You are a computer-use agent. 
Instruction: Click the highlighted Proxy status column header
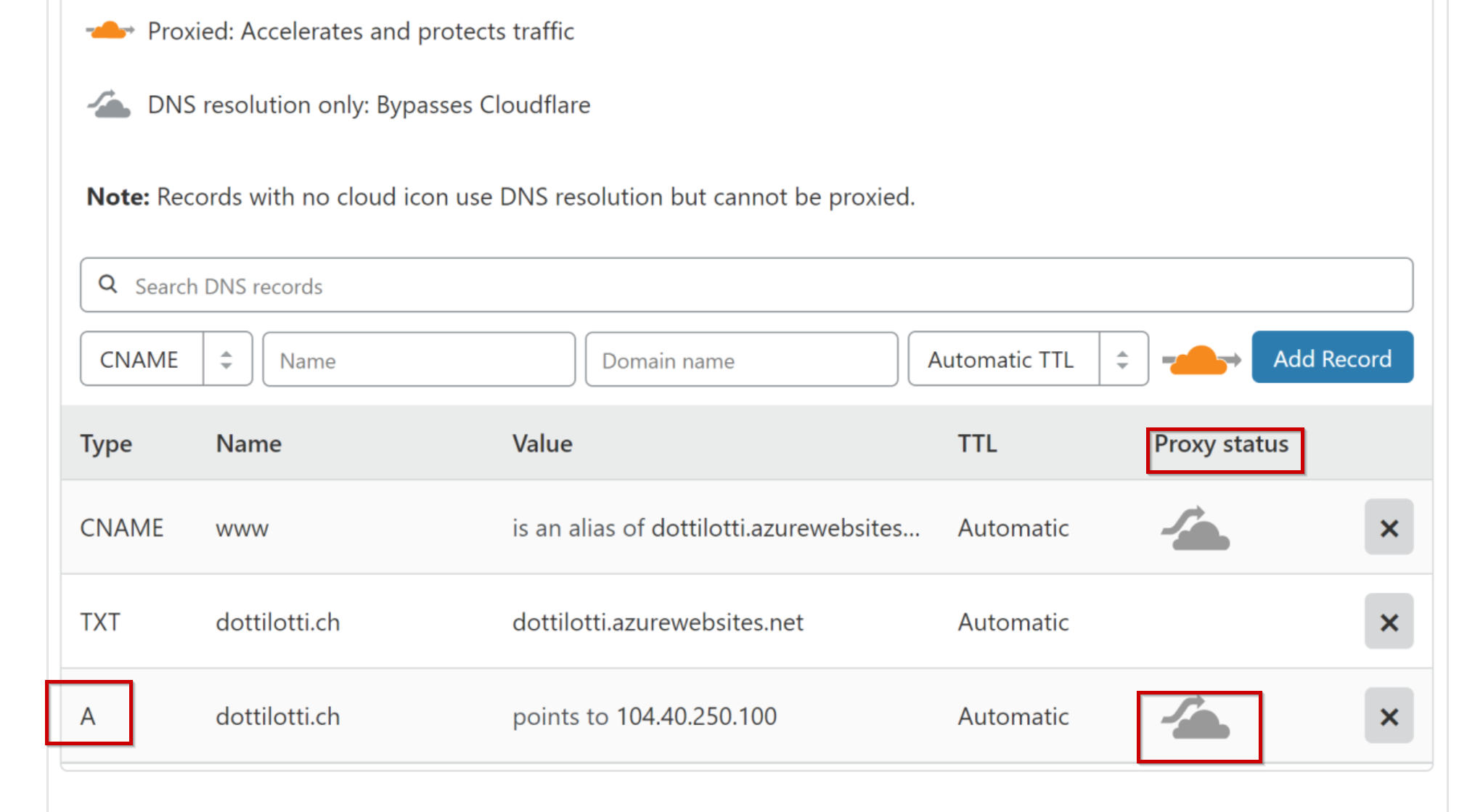click(1224, 445)
